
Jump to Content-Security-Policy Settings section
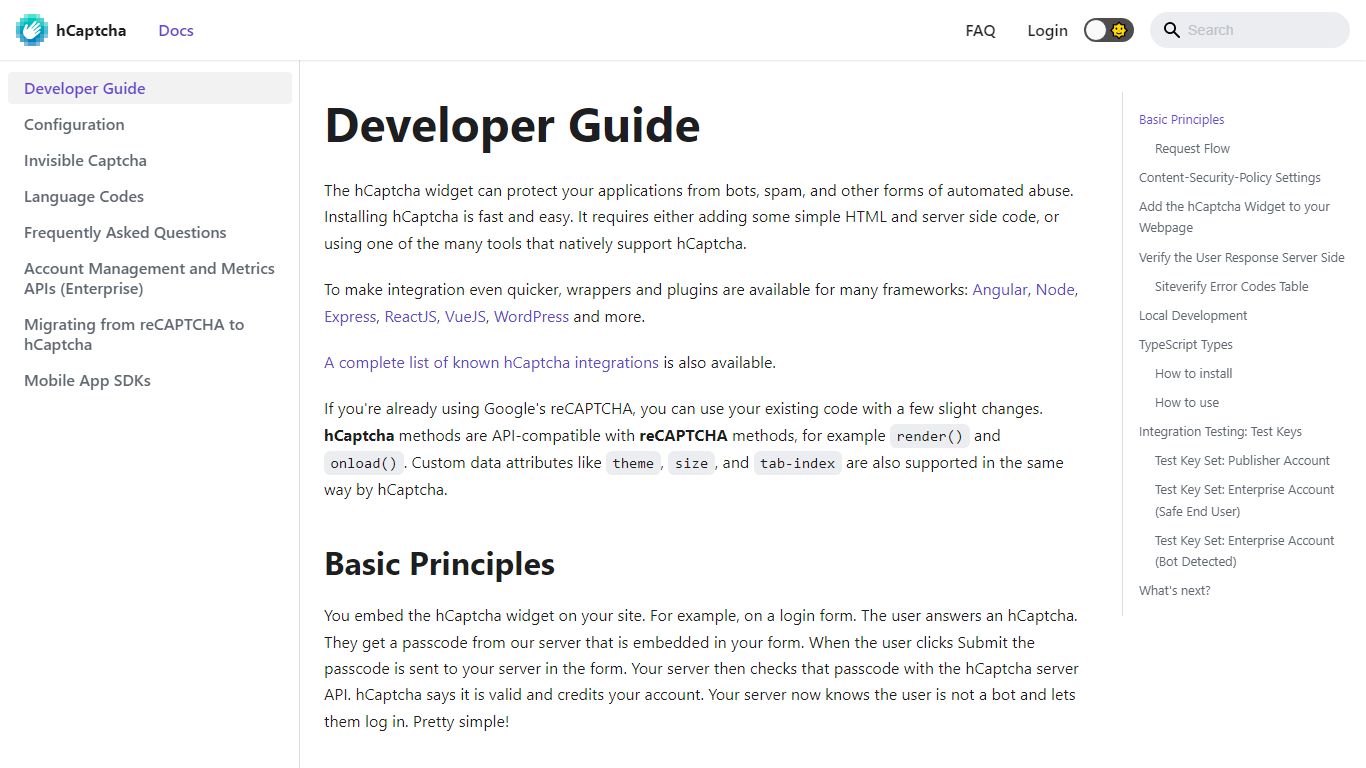[1230, 177]
